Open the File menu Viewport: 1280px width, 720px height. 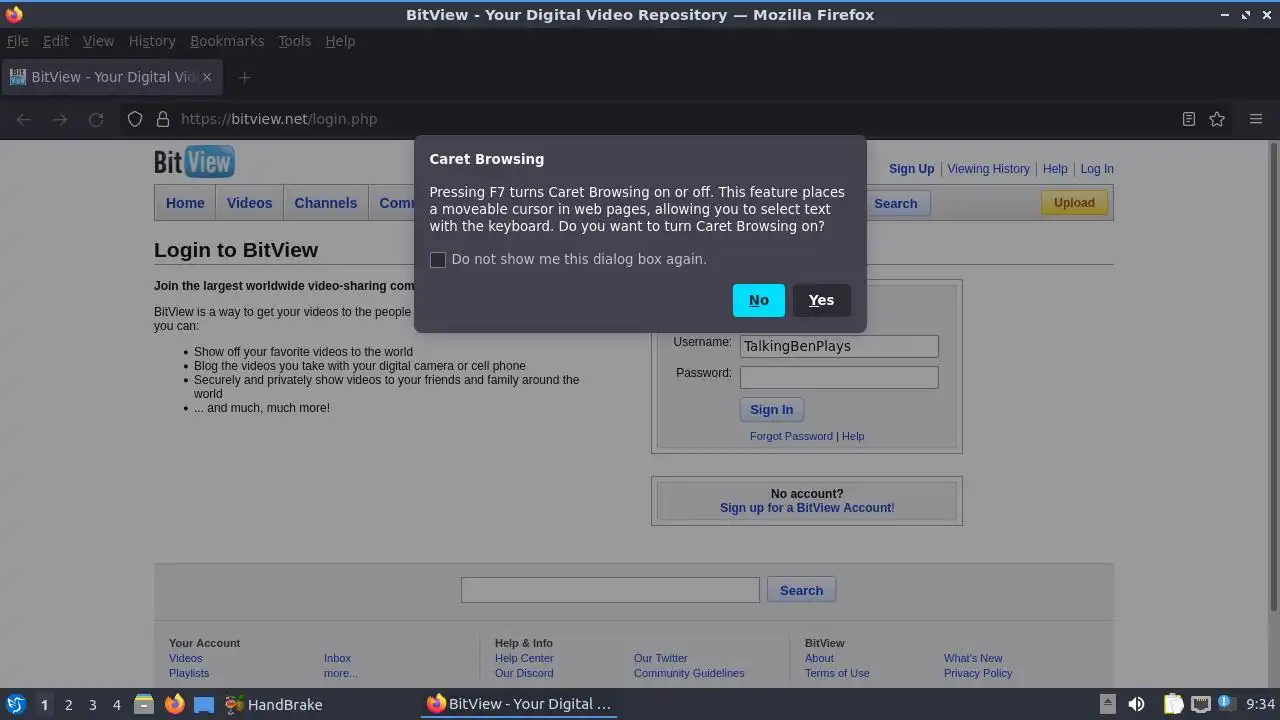[18, 41]
